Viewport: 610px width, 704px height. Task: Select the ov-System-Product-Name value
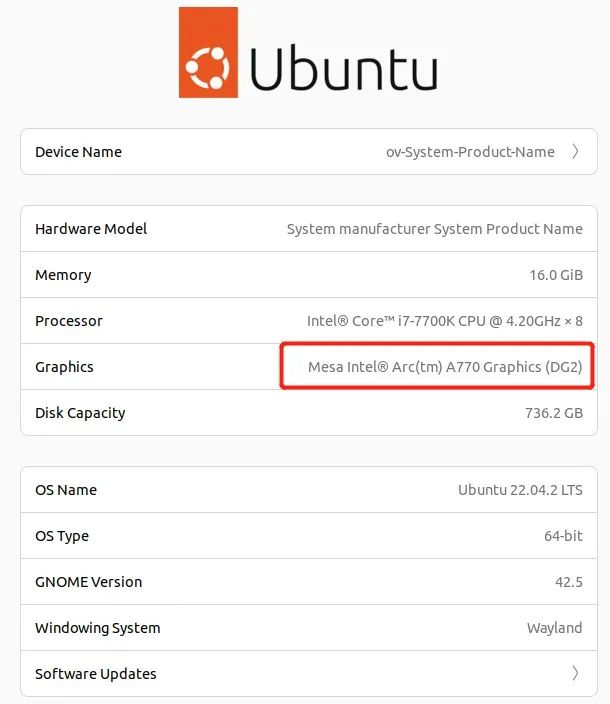pyautogui.click(x=470, y=152)
